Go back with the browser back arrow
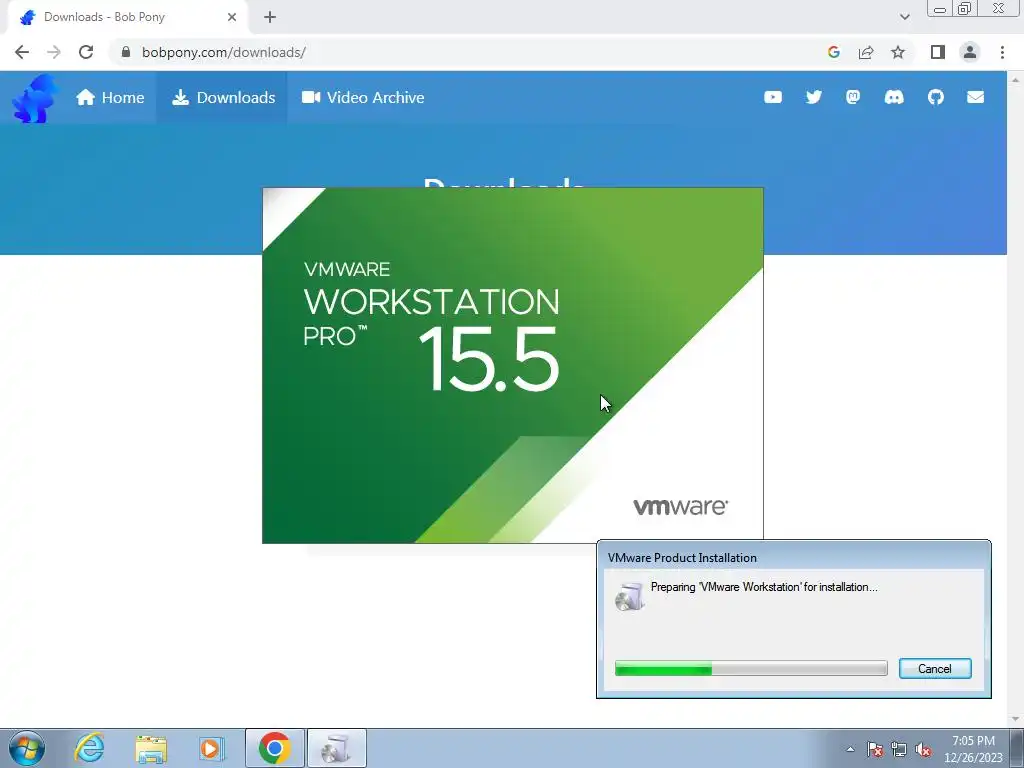Screen dimensions: 1024x768 click(22, 52)
